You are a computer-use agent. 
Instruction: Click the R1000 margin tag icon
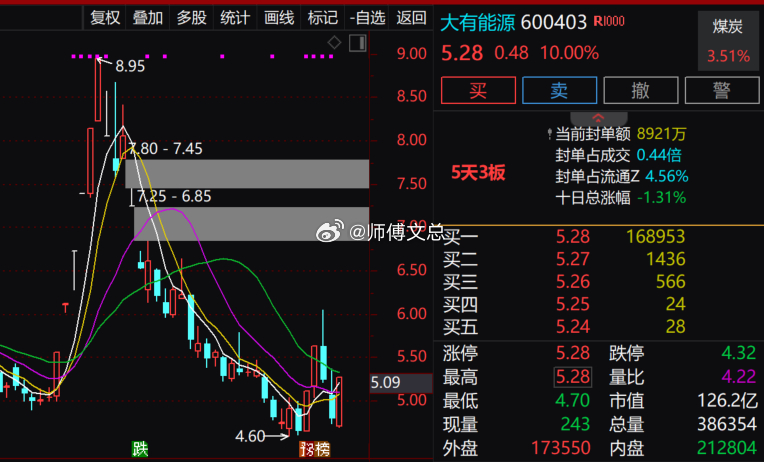[609, 21]
